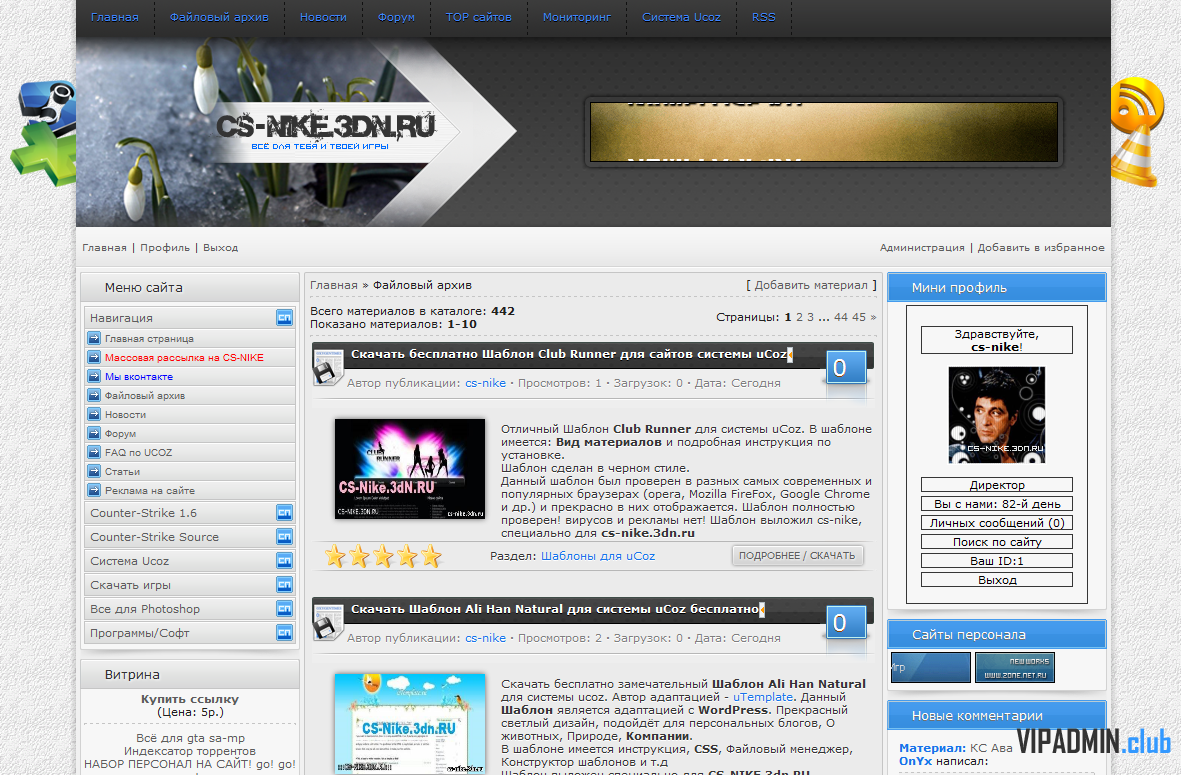This screenshot has width=1181, height=775.
Task: Click the icon beside Статьи
Action: 94,471
